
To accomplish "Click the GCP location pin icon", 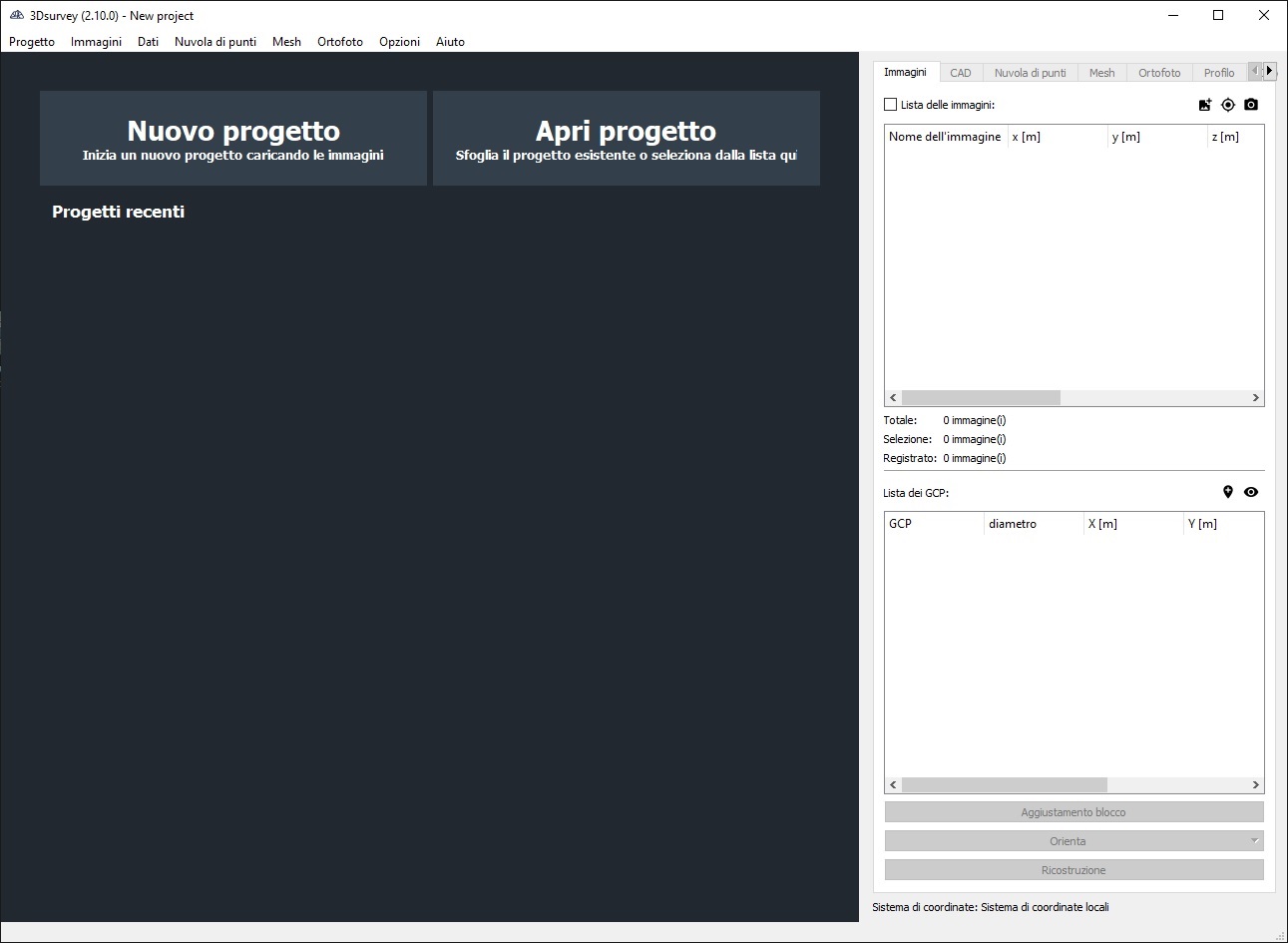I will (1228, 492).
